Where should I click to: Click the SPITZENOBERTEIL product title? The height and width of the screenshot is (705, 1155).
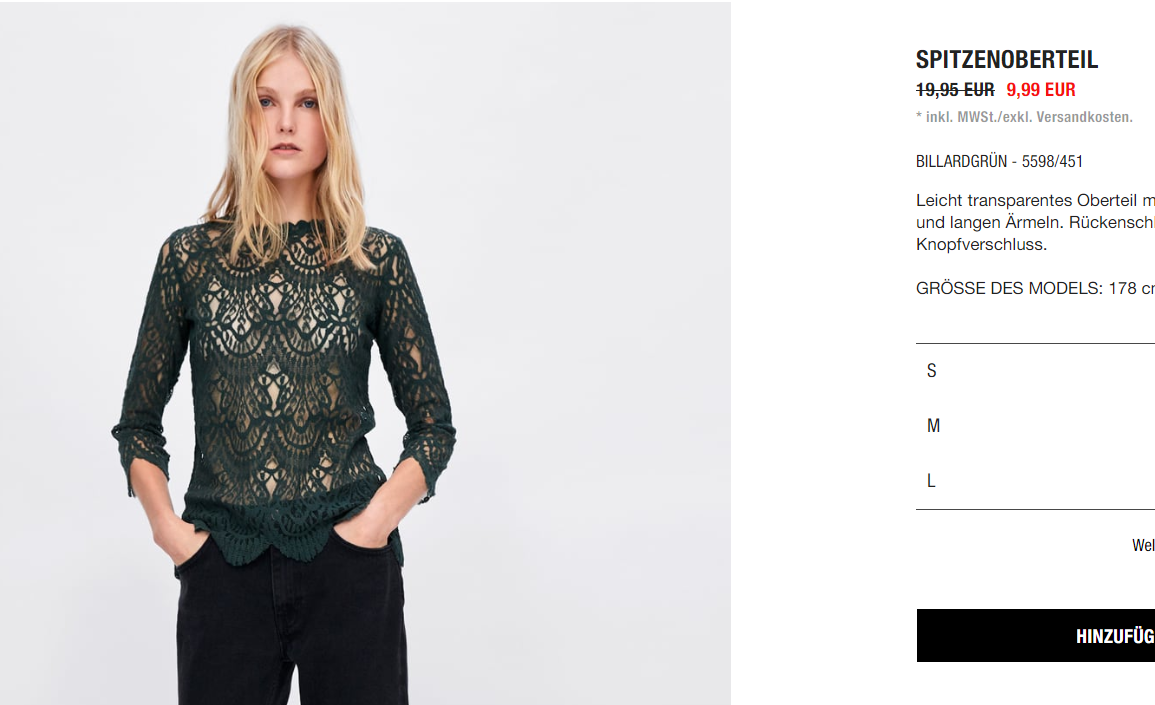1006,60
